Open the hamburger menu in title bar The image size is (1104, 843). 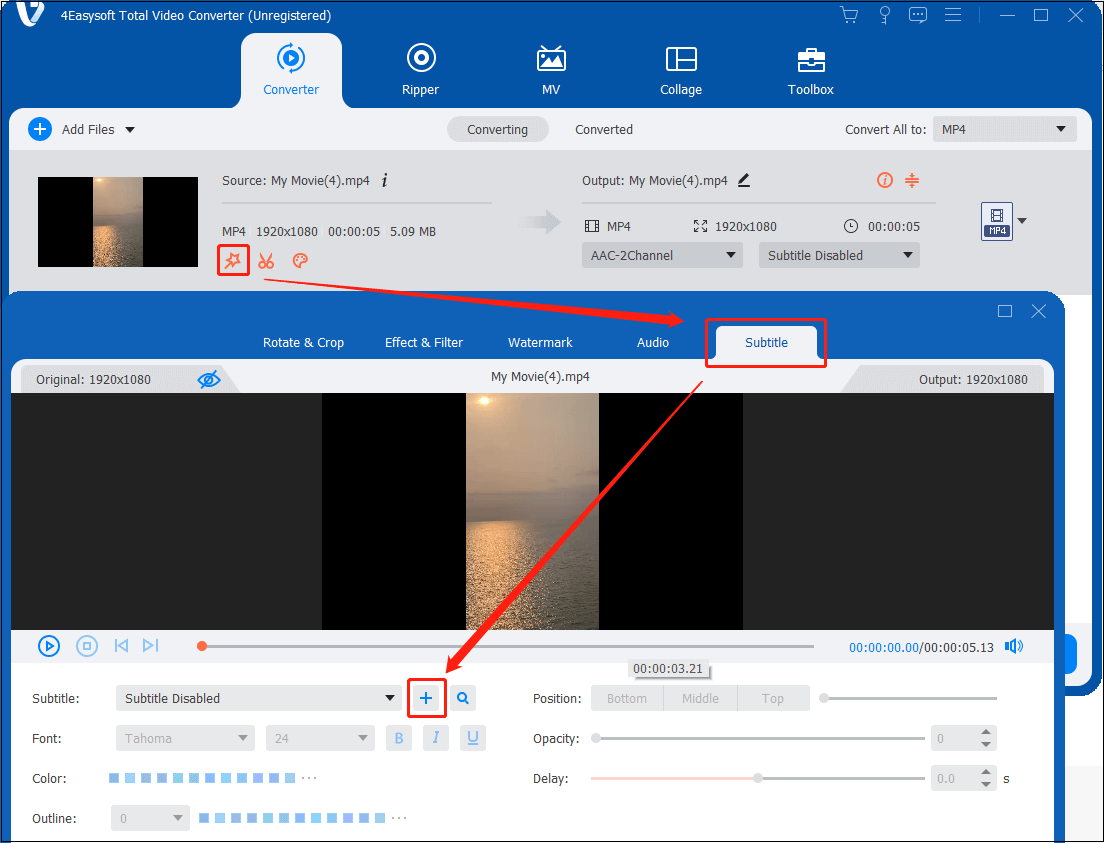click(x=953, y=15)
